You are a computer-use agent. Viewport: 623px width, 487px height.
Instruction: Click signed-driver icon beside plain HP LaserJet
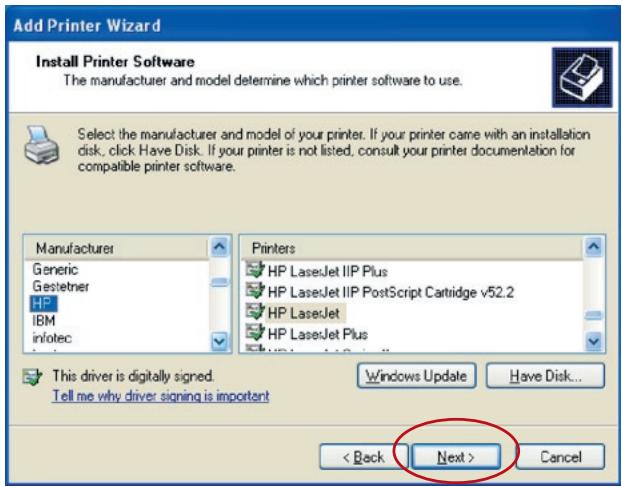coord(255,312)
